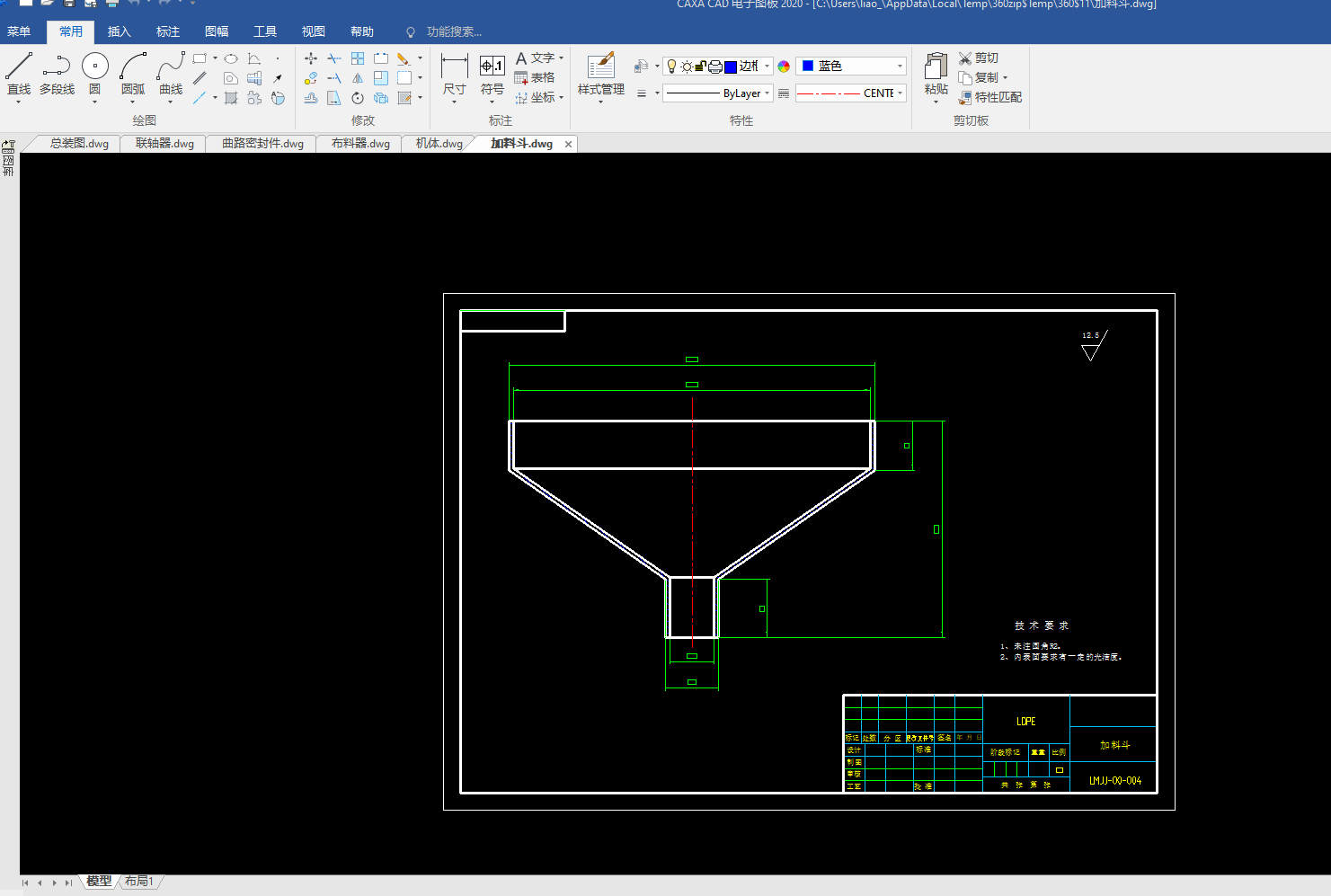Select the parallel lines tool
Viewport: 1331px width, 896px height.
[x=200, y=78]
